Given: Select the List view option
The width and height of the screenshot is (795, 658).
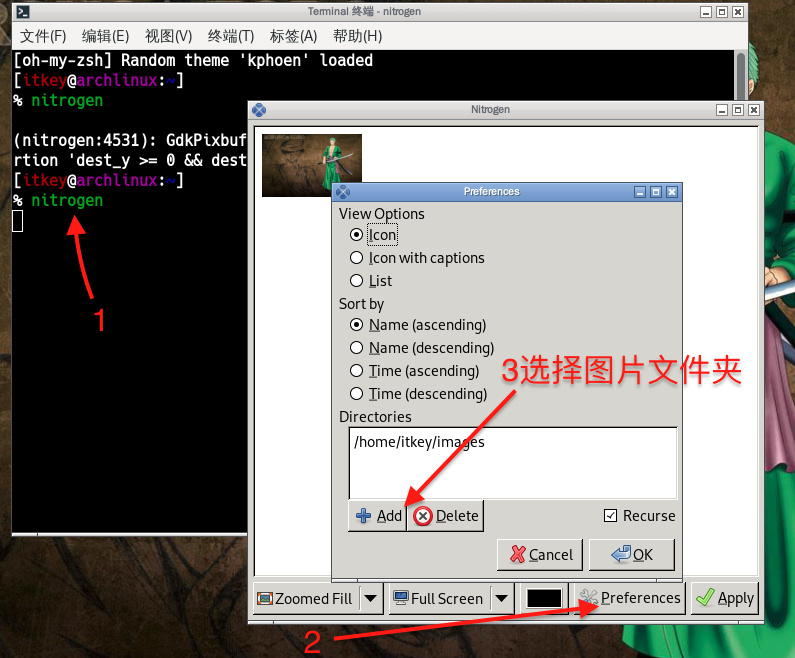Looking at the screenshot, I should (x=371, y=281).
